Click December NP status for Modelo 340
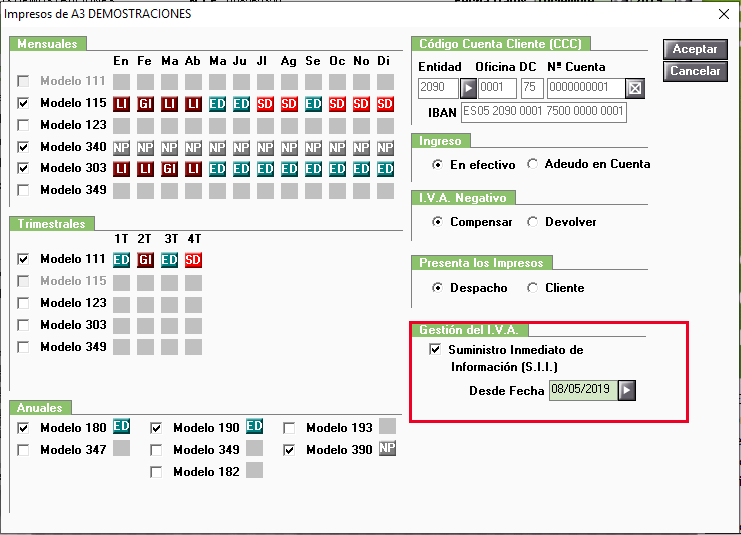 click(x=385, y=147)
